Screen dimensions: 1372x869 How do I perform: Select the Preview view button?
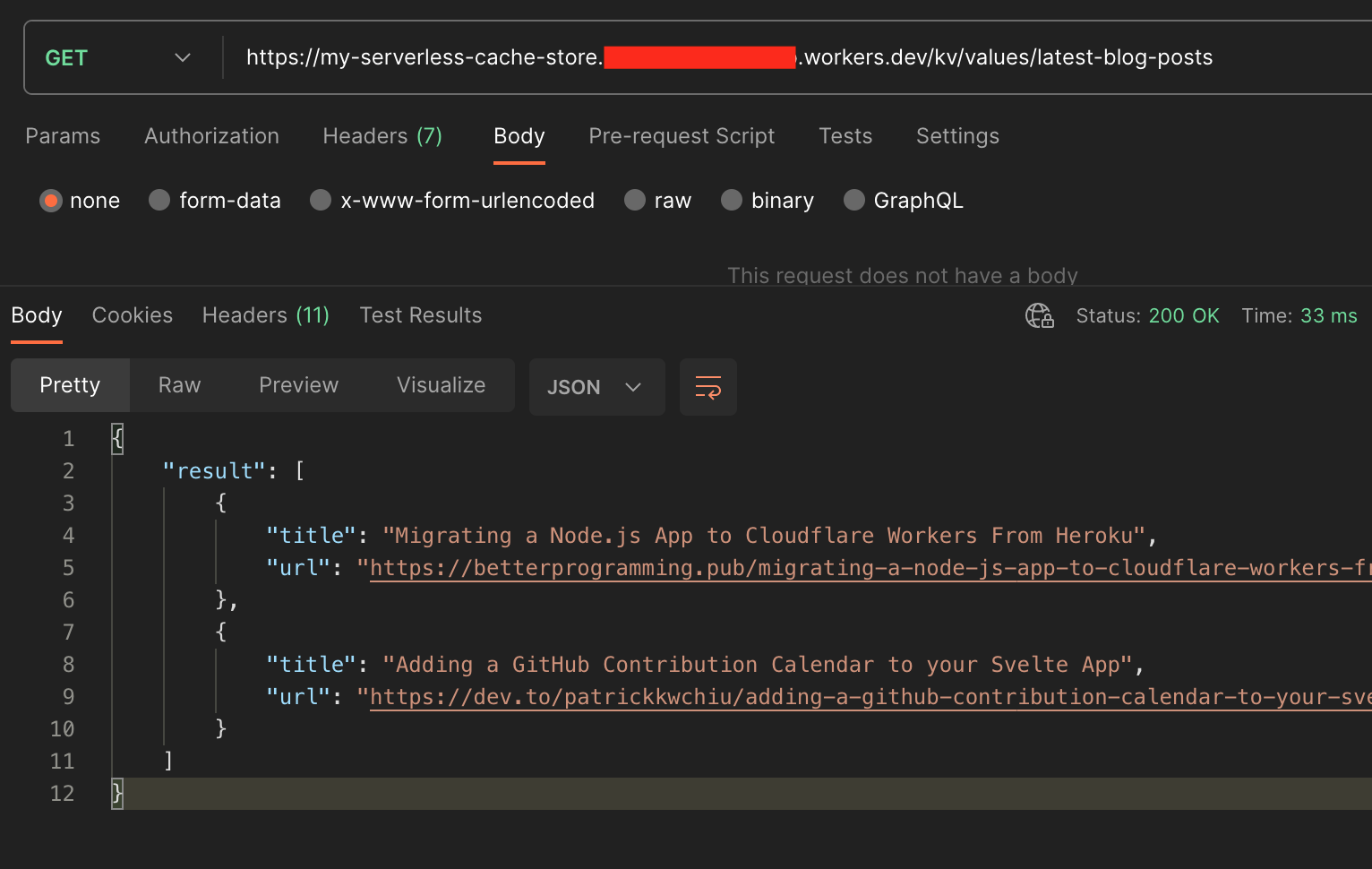(x=298, y=385)
